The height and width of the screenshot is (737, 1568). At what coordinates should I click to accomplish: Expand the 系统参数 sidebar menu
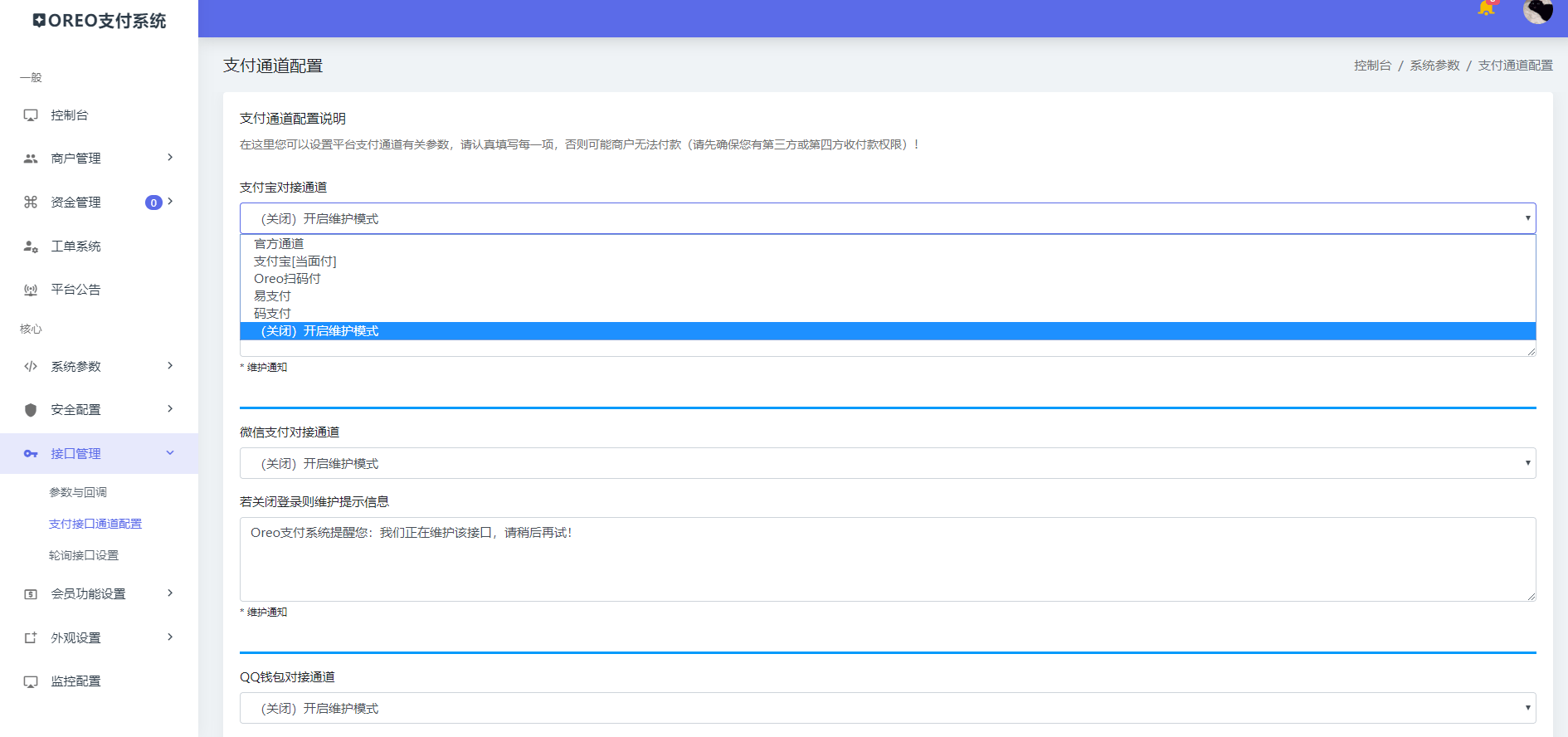point(99,366)
